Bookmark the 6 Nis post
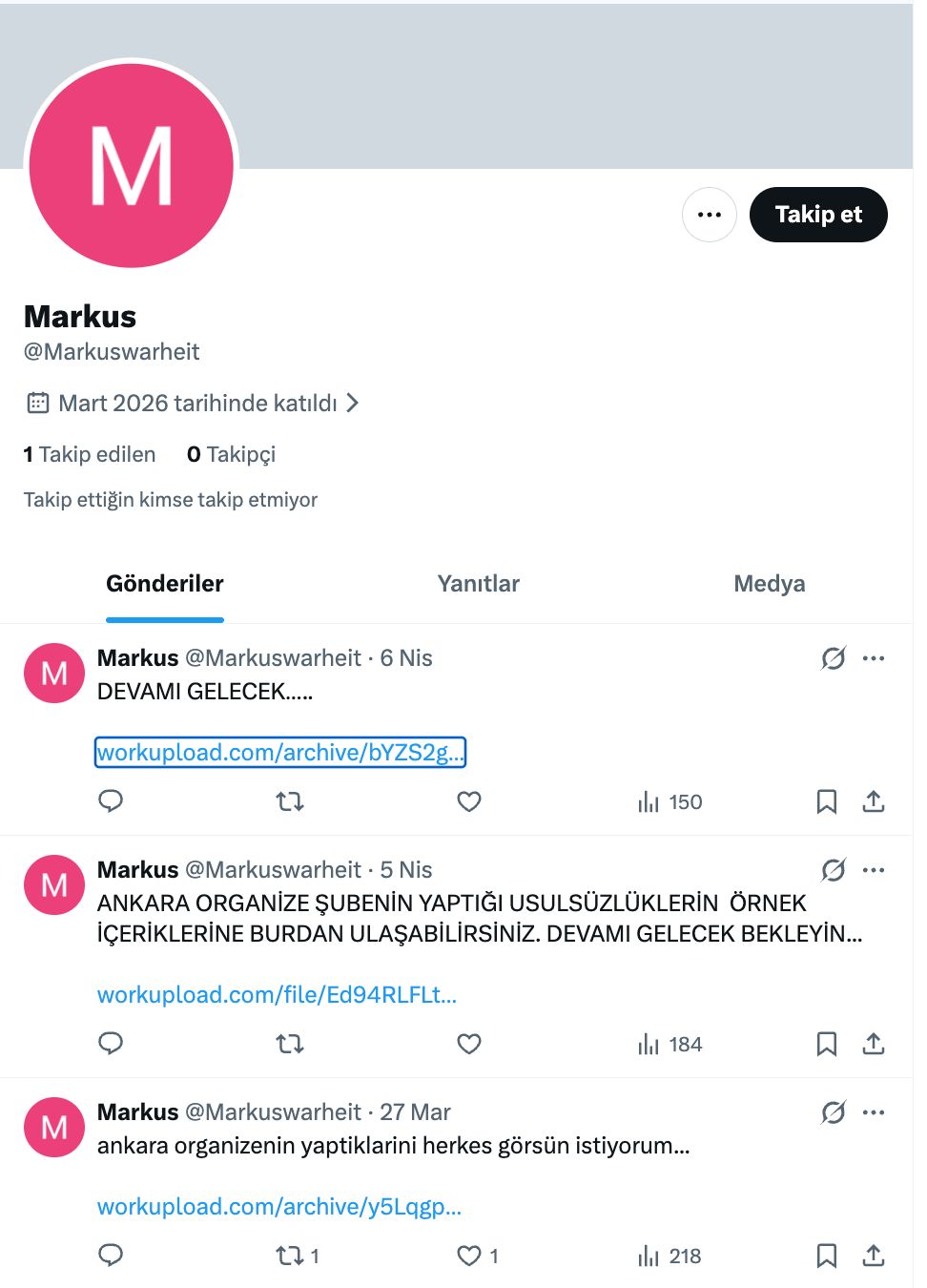This screenshot has width=927, height=1288. click(x=826, y=801)
